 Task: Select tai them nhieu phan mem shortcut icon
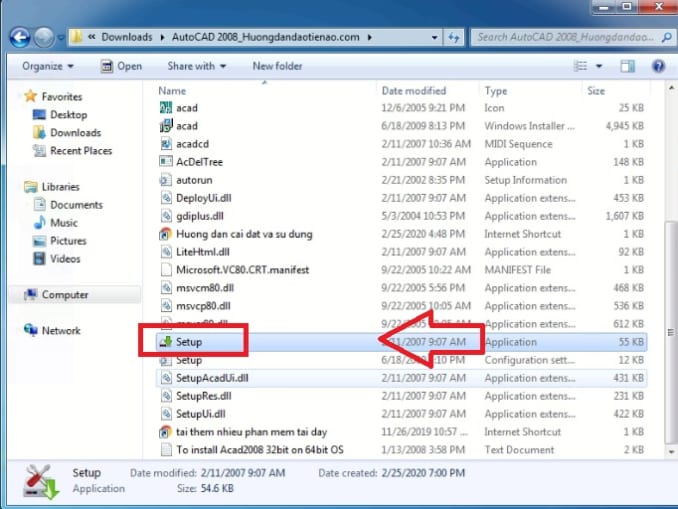click(166, 432)
